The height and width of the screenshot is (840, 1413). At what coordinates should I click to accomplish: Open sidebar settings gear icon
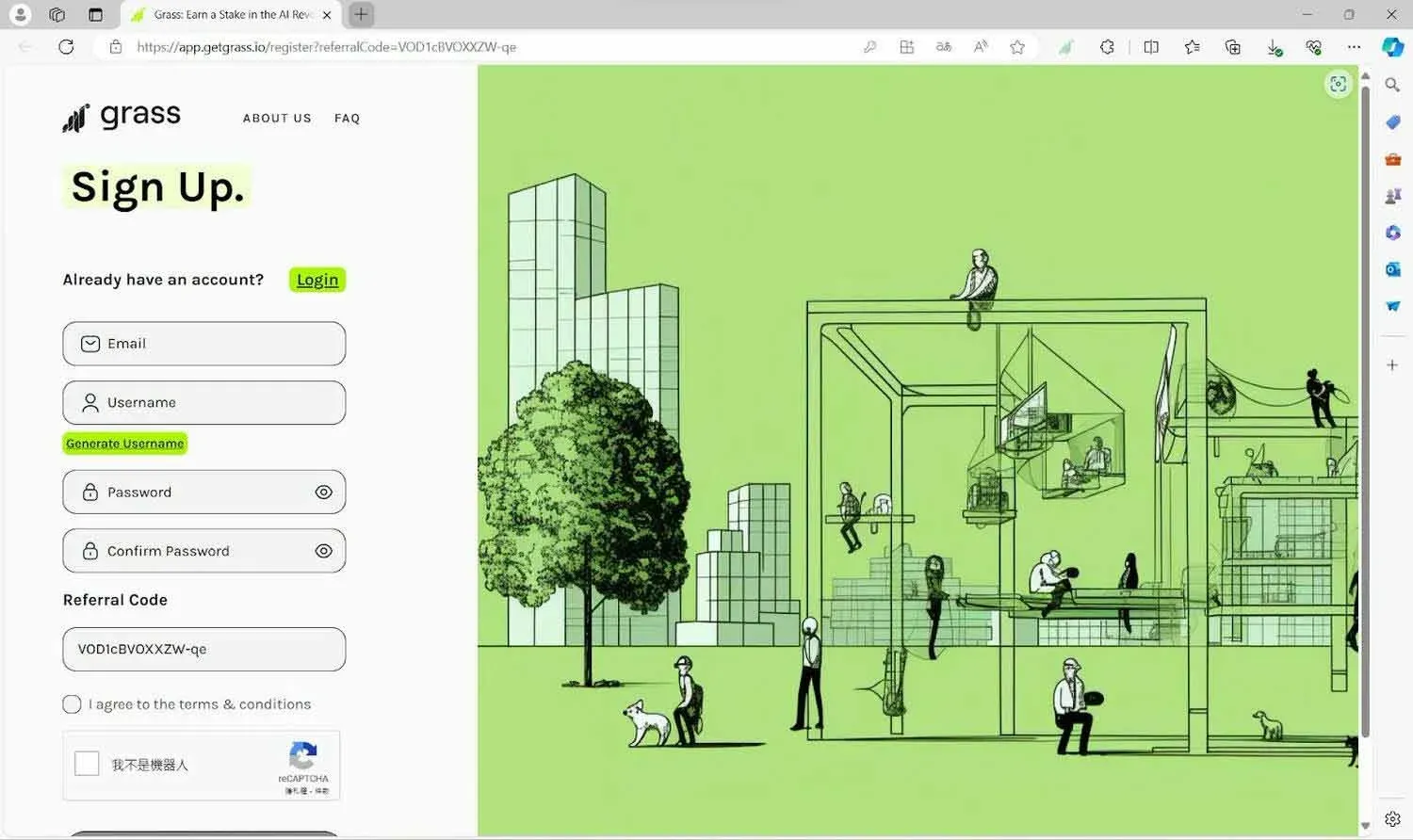coord(1392,819)
